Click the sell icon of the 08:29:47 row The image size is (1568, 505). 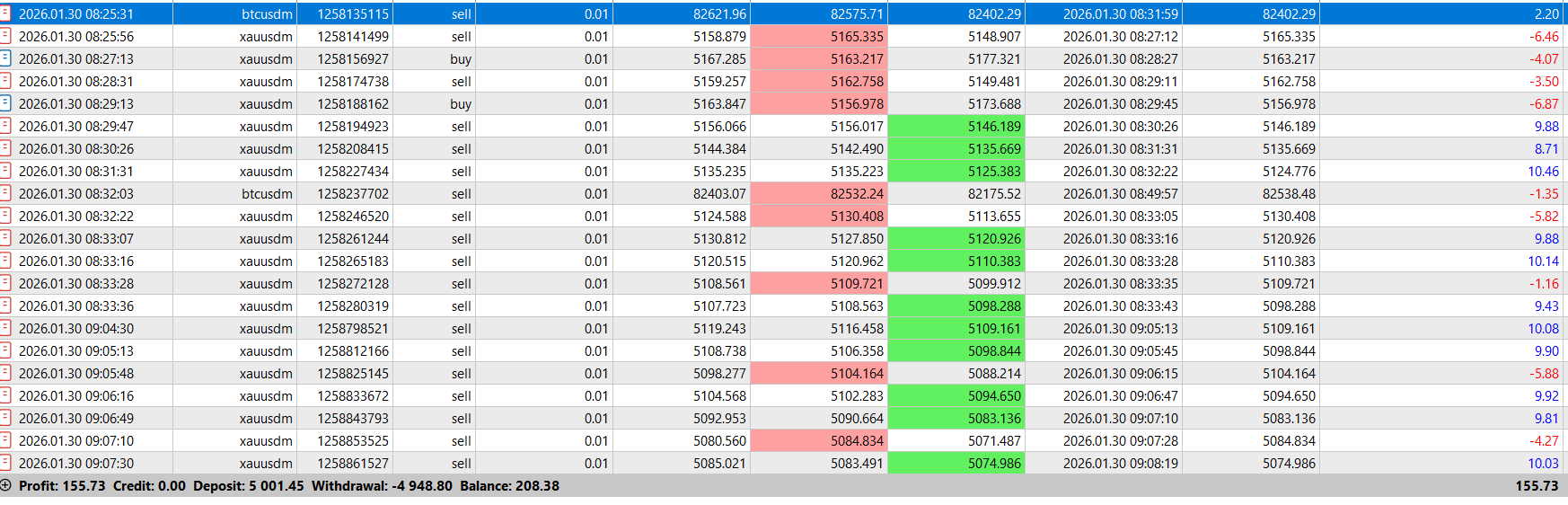(5, 126)
